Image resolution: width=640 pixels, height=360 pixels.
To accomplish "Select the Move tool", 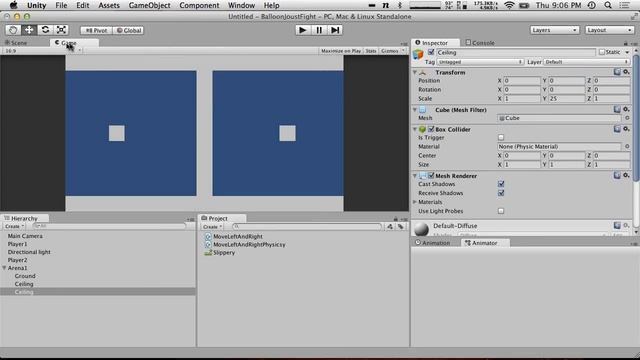I will pos(29,30).
